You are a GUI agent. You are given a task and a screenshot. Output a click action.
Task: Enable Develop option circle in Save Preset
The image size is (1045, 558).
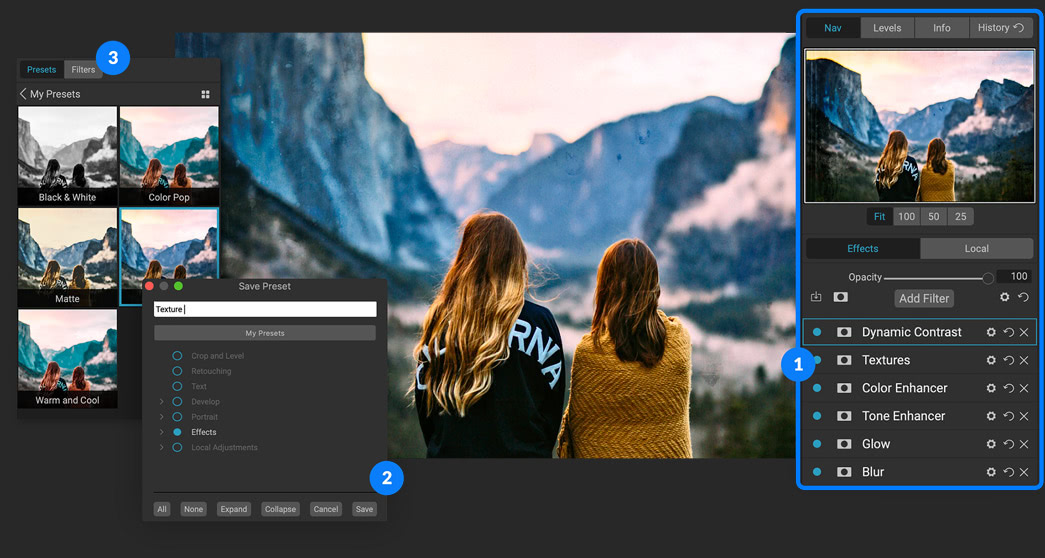[177, 402]
